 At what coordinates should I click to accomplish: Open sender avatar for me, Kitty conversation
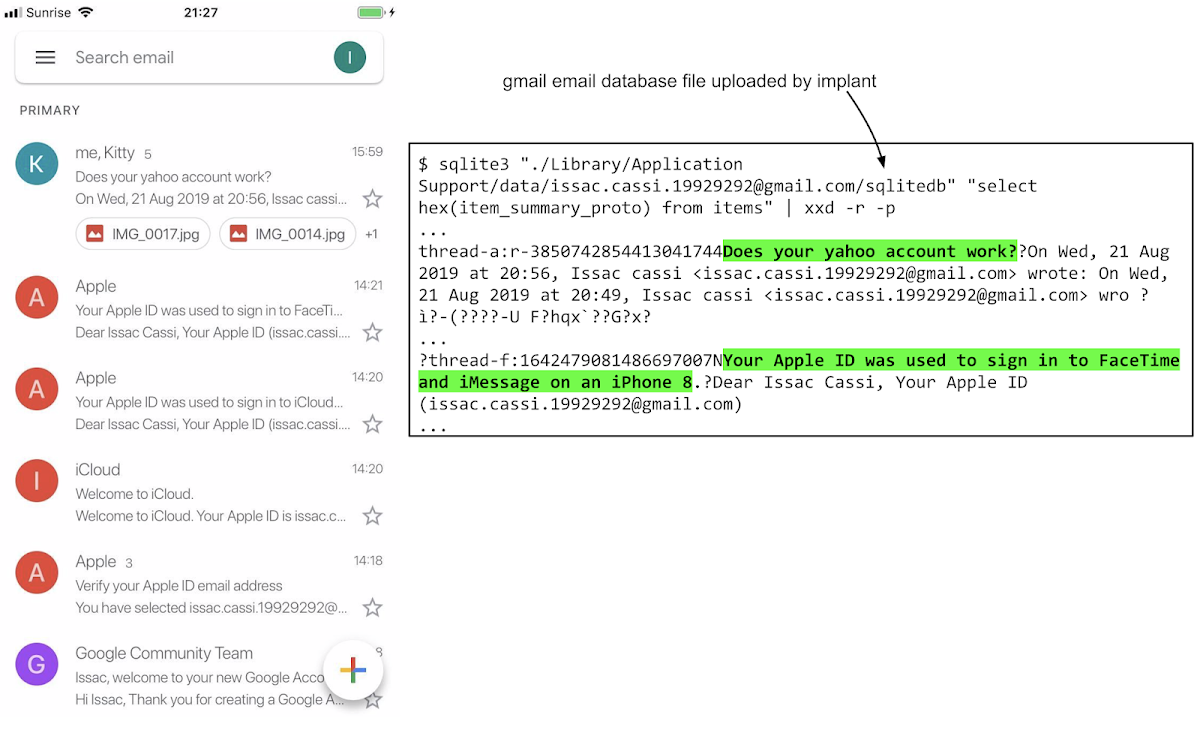36,162
